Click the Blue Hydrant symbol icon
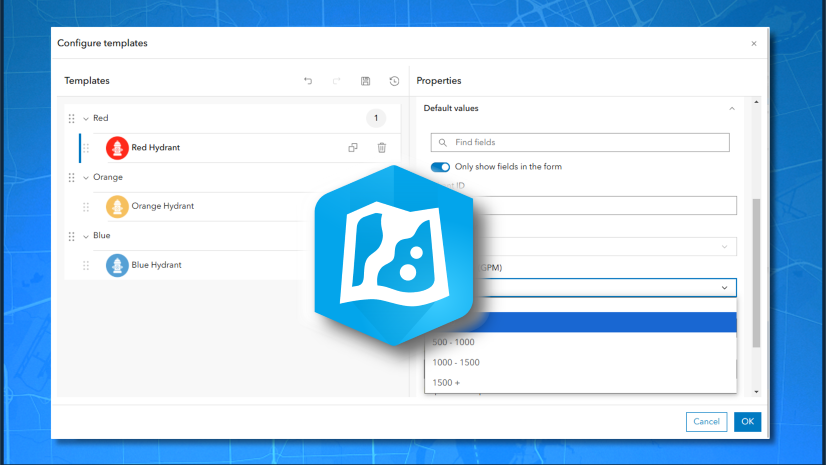The height and width of the screenshot is (465, 826). tap(117, 265)
